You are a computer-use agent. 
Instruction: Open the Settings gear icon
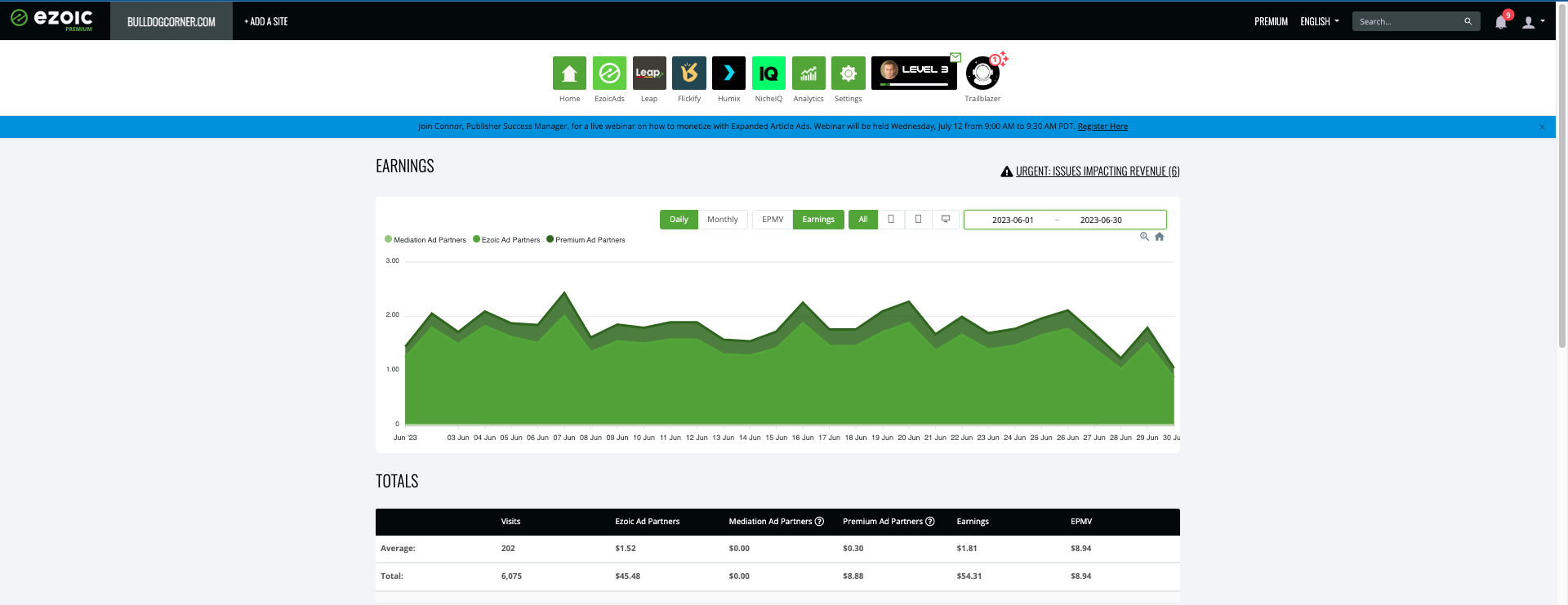(849, 73)
